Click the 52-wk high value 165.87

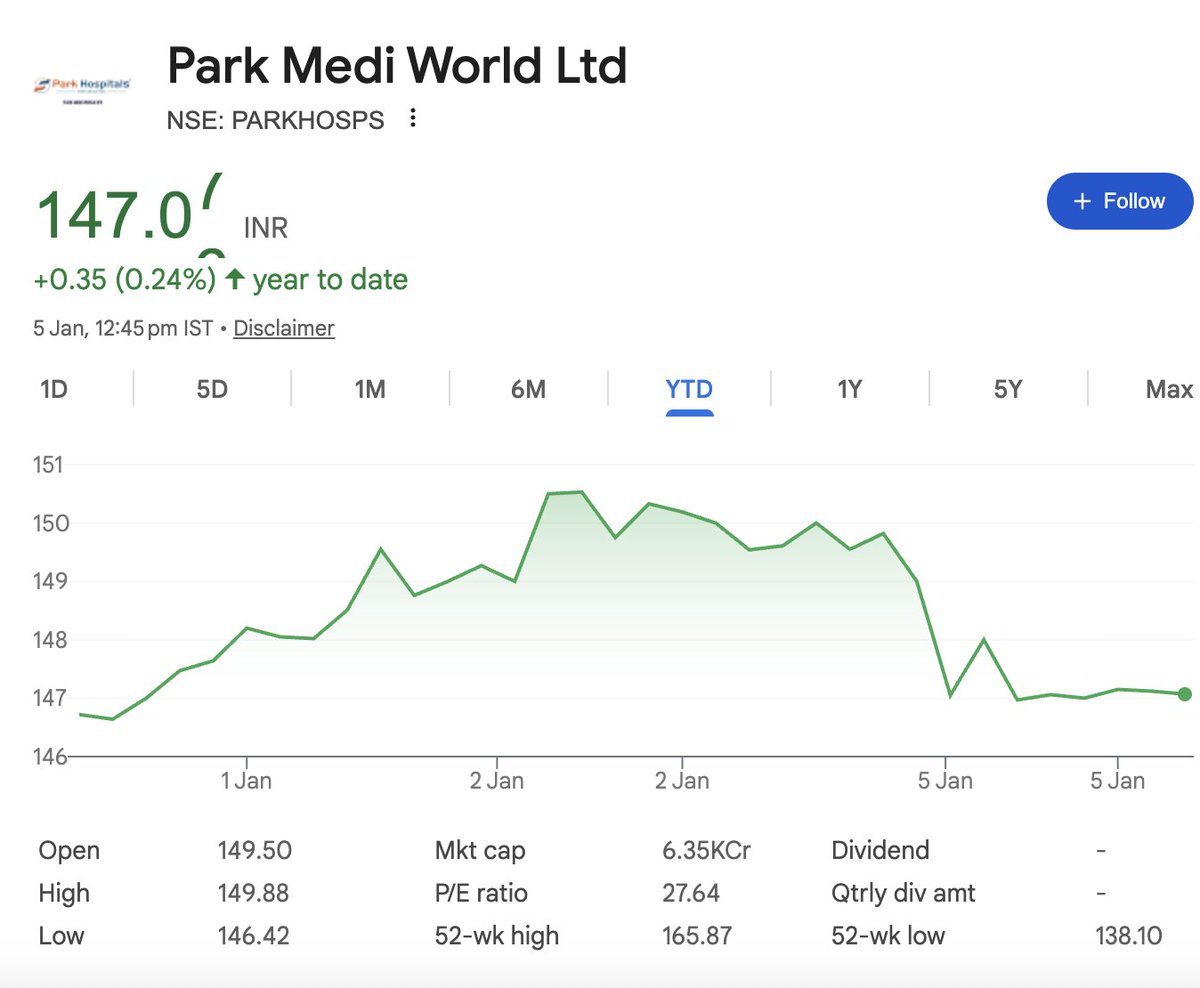(697, 936)
